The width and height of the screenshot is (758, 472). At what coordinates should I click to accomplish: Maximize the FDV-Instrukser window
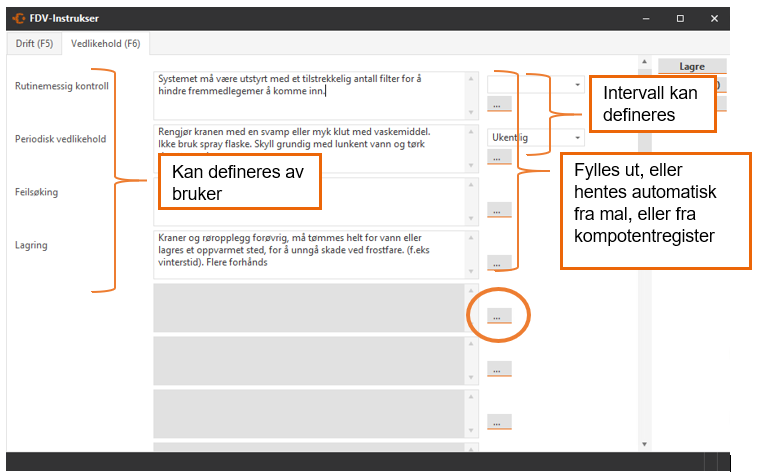point(680,18)
